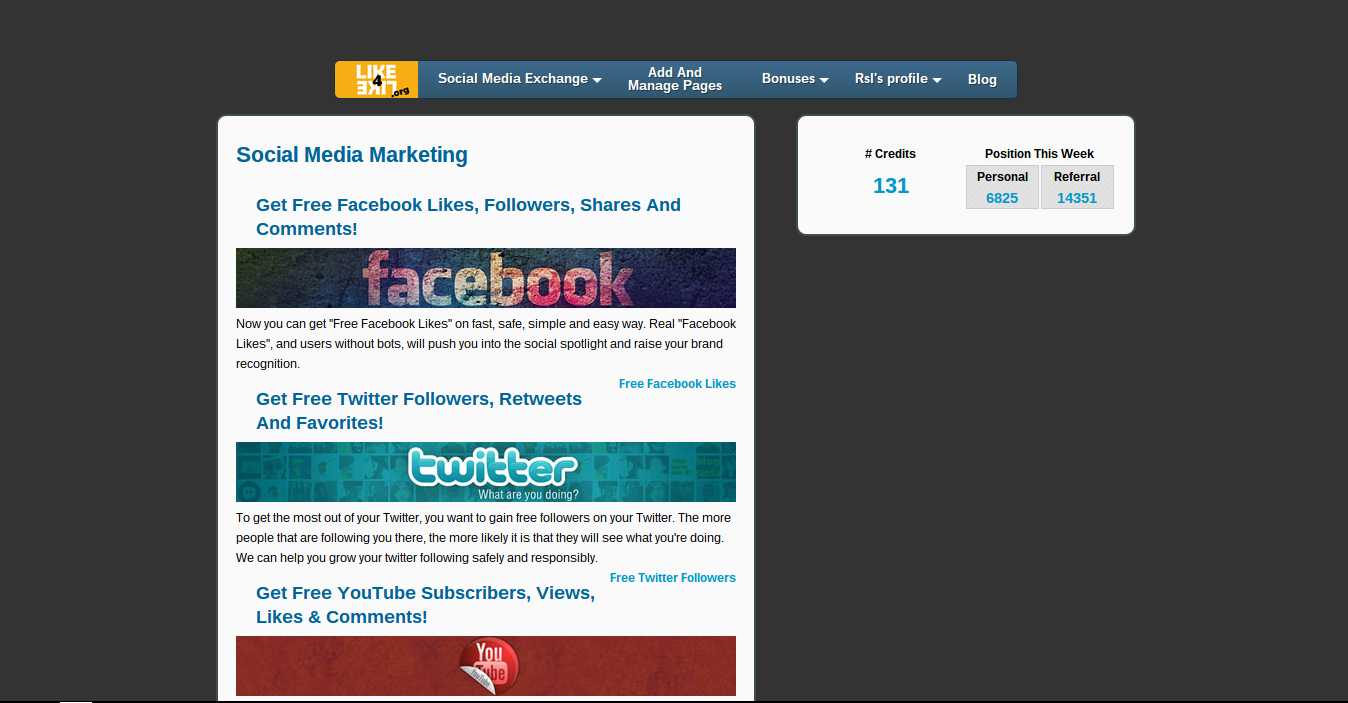Click the Personal column header
This screenshot has width=1348, height=703.
click(x=1002, y=177)
